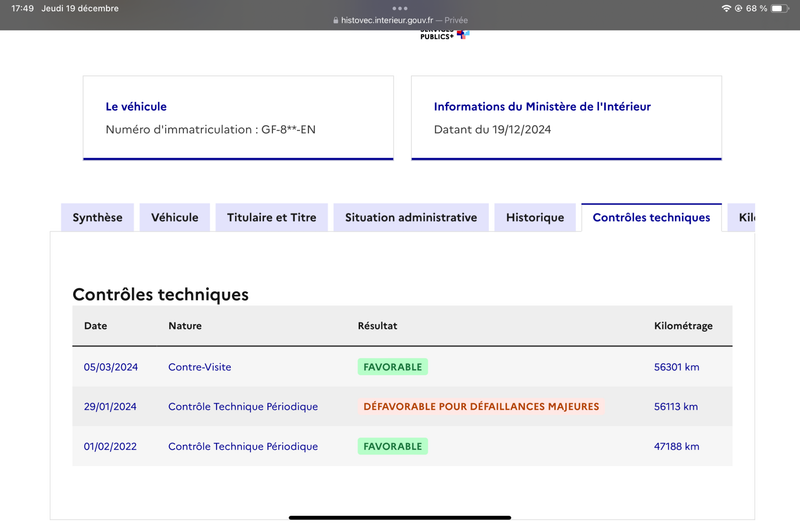Image resolution: width=800 pixels, height=525 pixels.
Task: Click the 56301 km mileage value
Action: (677, 367)
